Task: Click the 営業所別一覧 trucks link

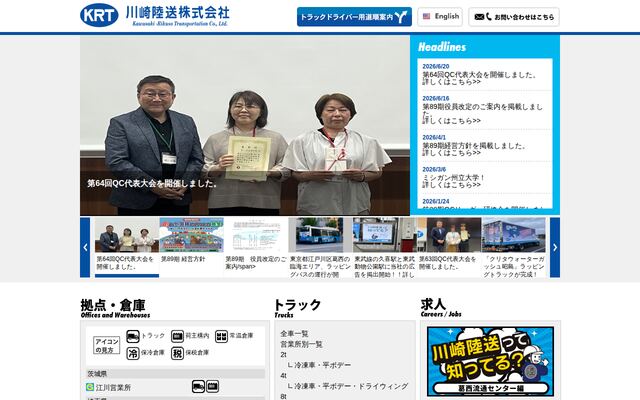Action: point(301,344)
